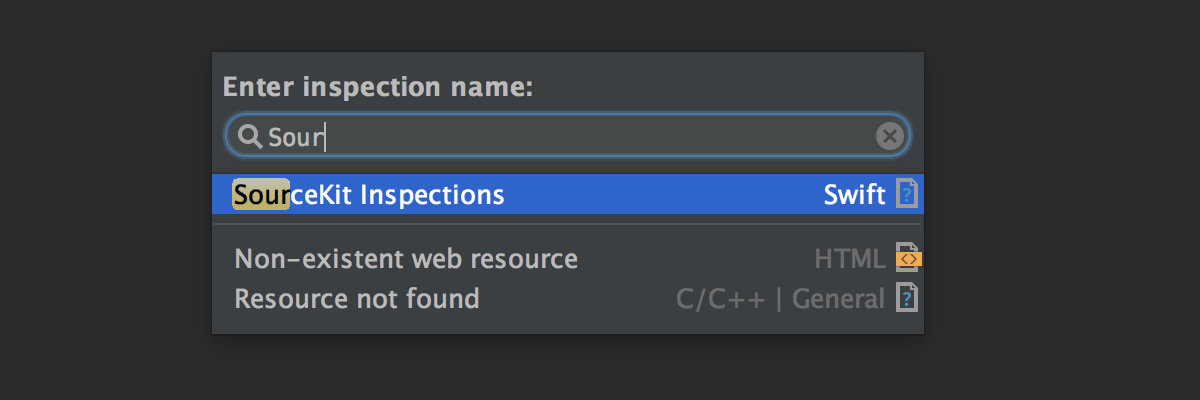Click the empty space right of typed text

pos(600,137)
